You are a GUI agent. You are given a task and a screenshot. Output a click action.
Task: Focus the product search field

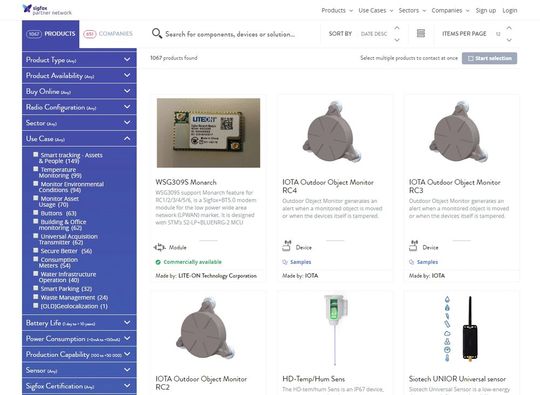230,34
